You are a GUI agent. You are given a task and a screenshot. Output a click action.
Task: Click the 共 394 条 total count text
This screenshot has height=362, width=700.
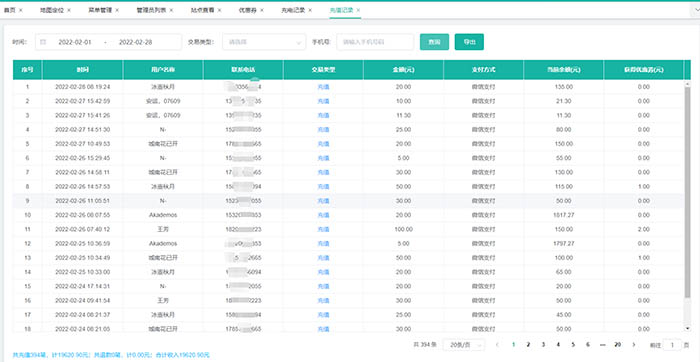pyautogui.click(x=425, y=345)
